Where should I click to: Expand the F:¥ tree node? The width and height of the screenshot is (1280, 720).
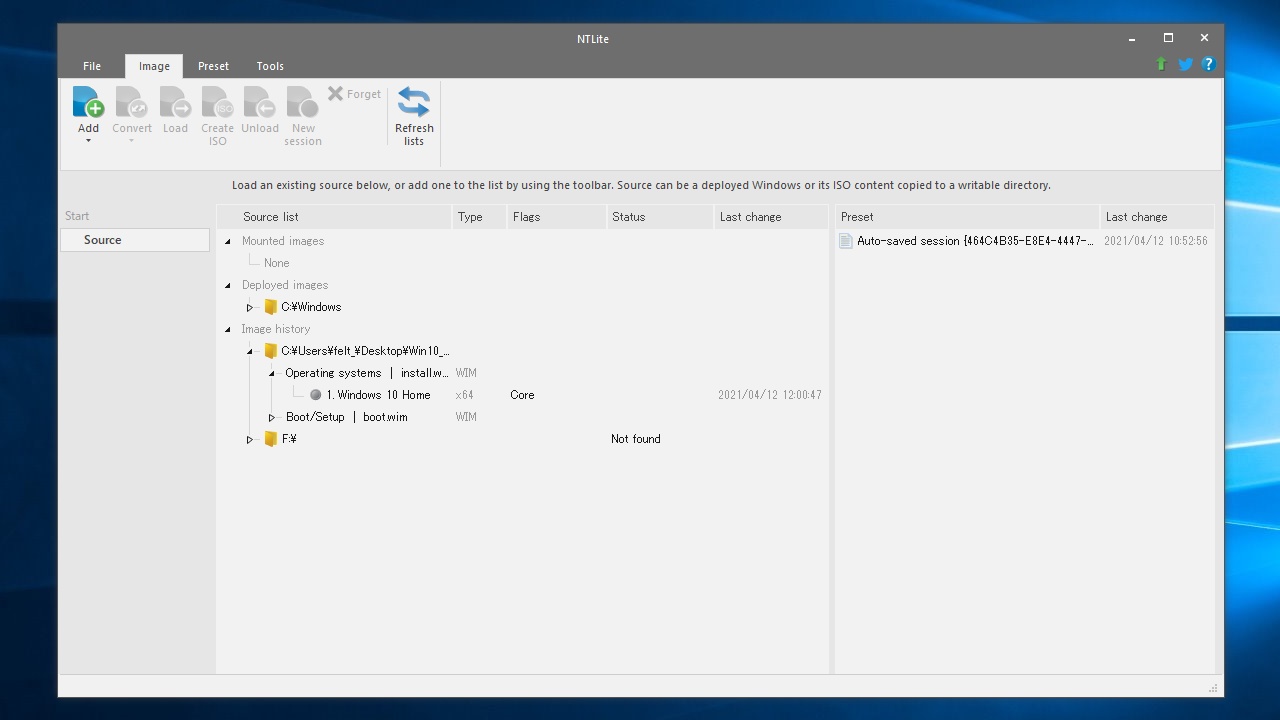point(250,439)
